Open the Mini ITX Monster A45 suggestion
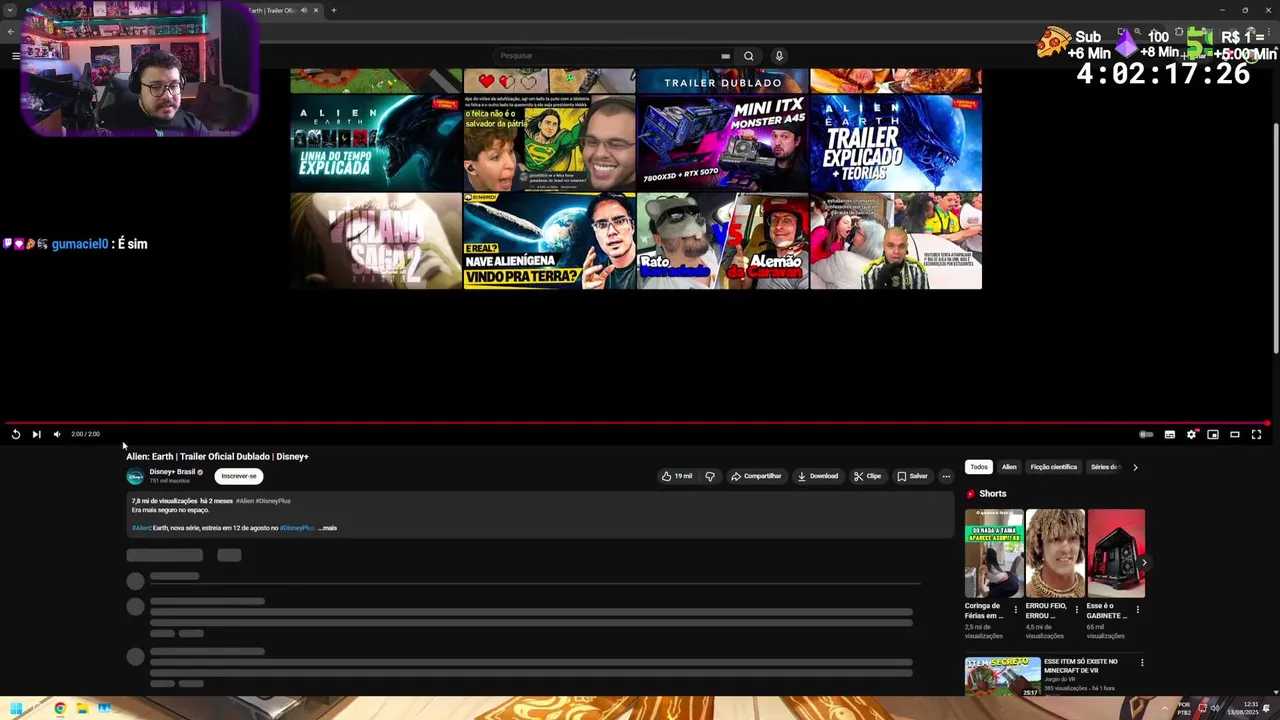This screenshot has width=1280, height=720. tap(722, 142)
